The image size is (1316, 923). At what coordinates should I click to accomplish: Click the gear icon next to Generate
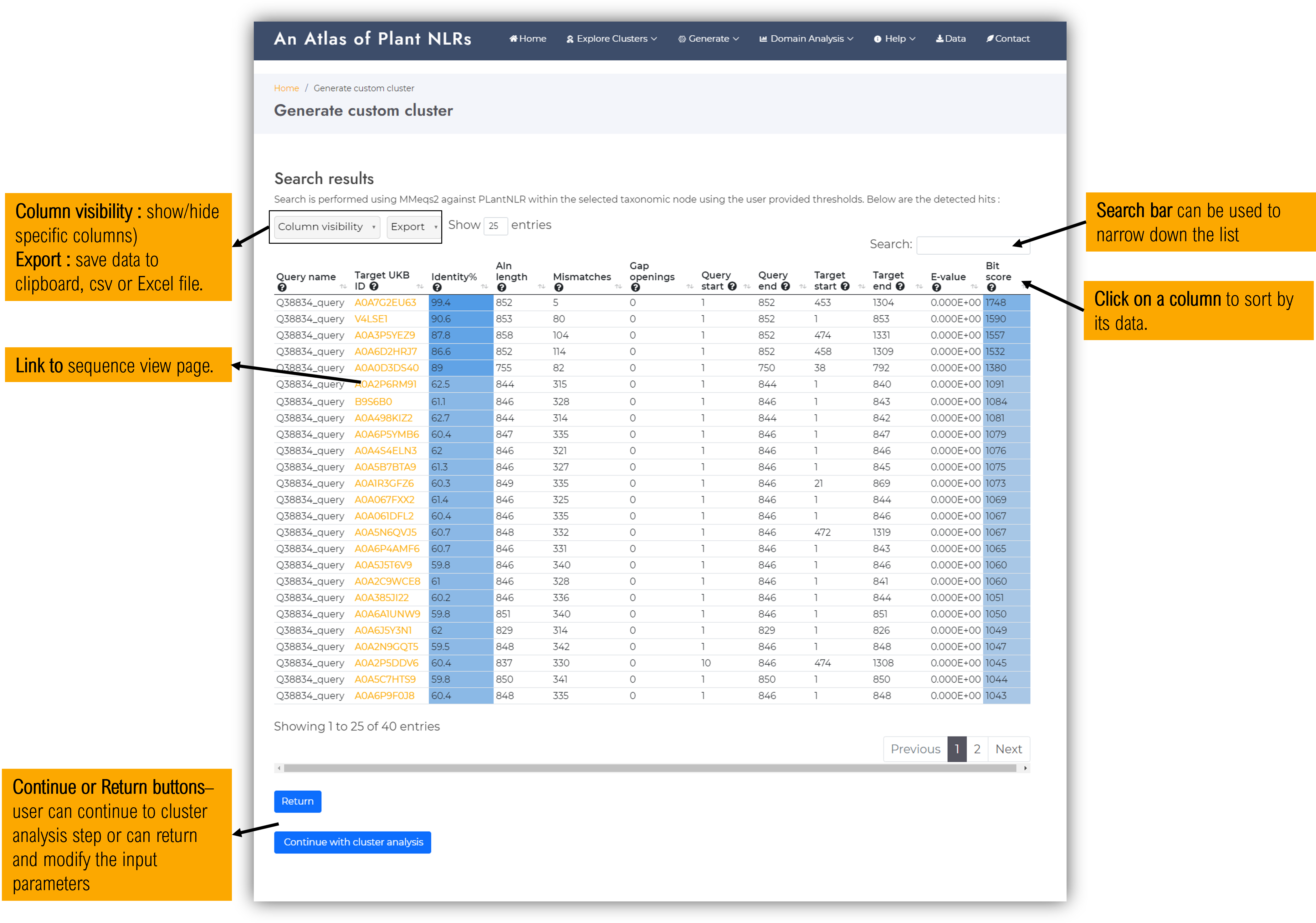tap(682, 38)
